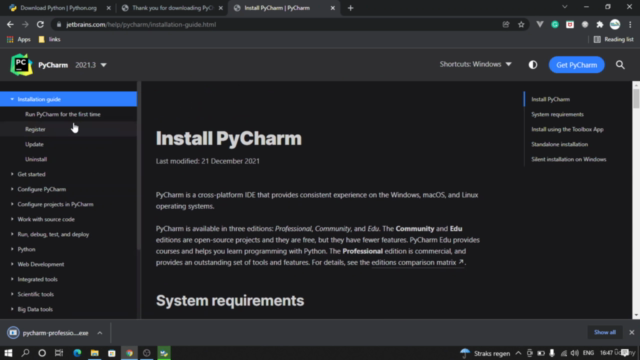Click the green Grammarly extension icon
The height and width of the screenshot is (360, 640).
tap(555, 24)
